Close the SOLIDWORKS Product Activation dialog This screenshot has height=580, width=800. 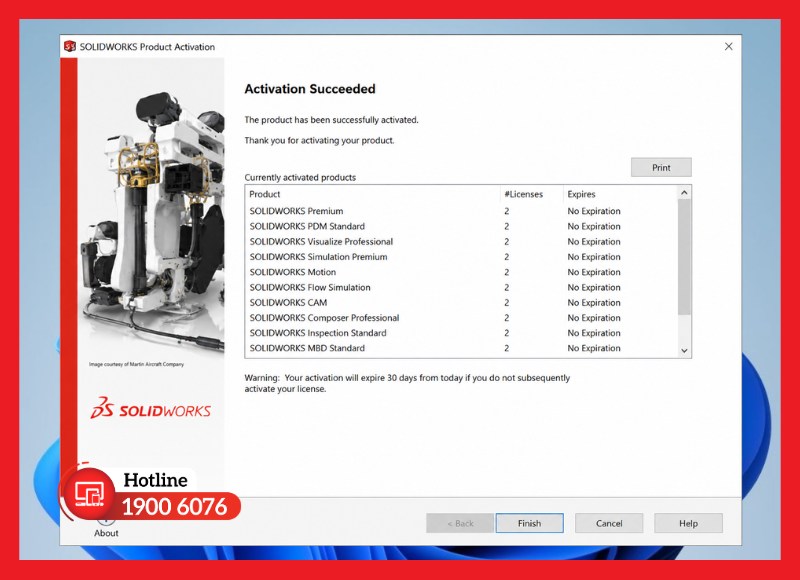pos(729,46)
